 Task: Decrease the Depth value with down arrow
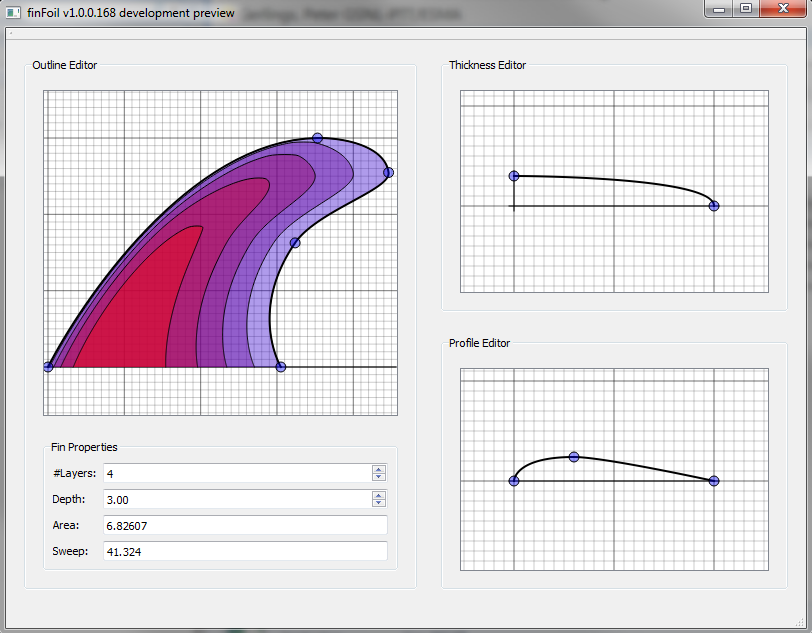pos(378,503)
